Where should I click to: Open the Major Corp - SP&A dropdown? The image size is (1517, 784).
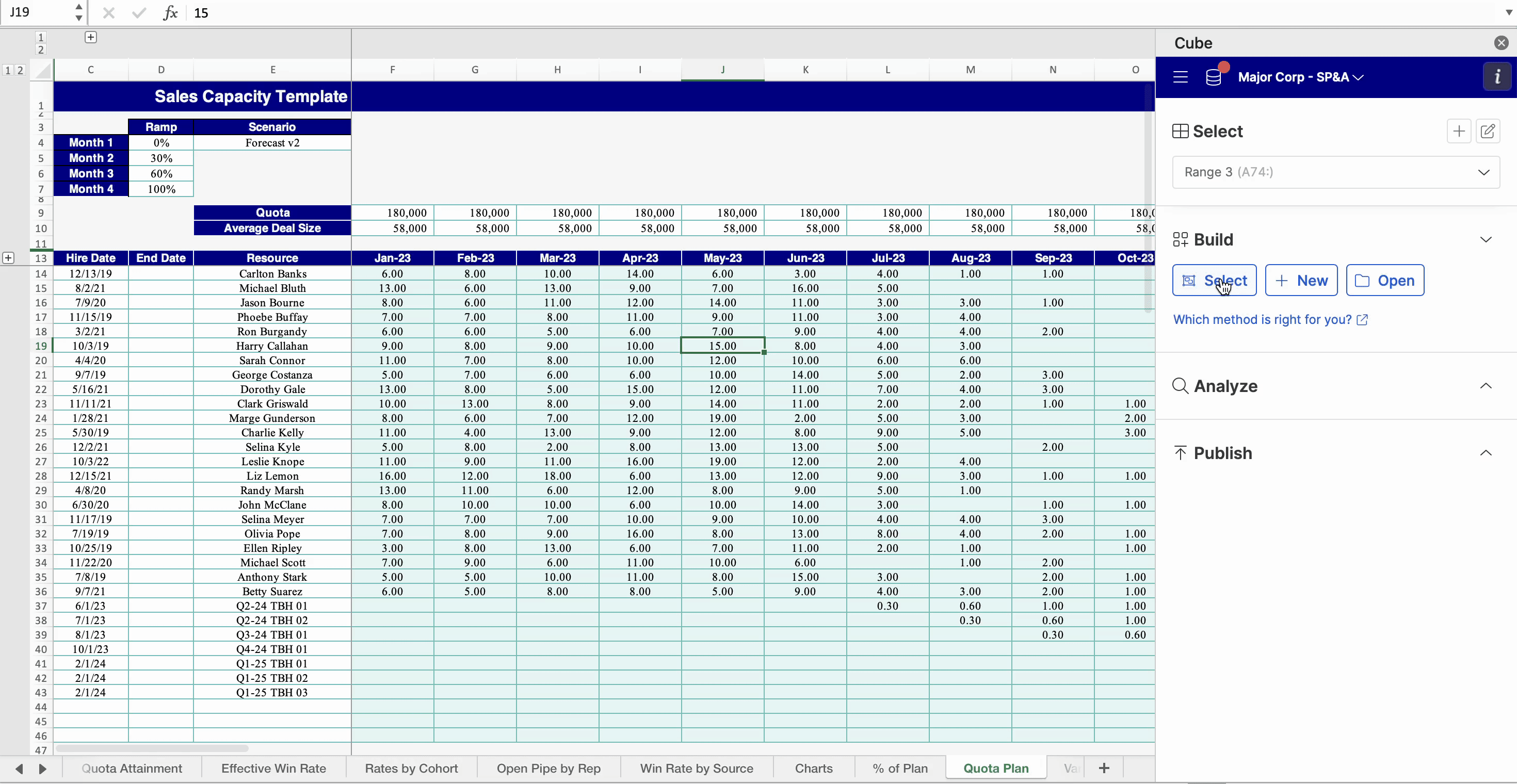pyautogui.click(x=1300, y=77)
